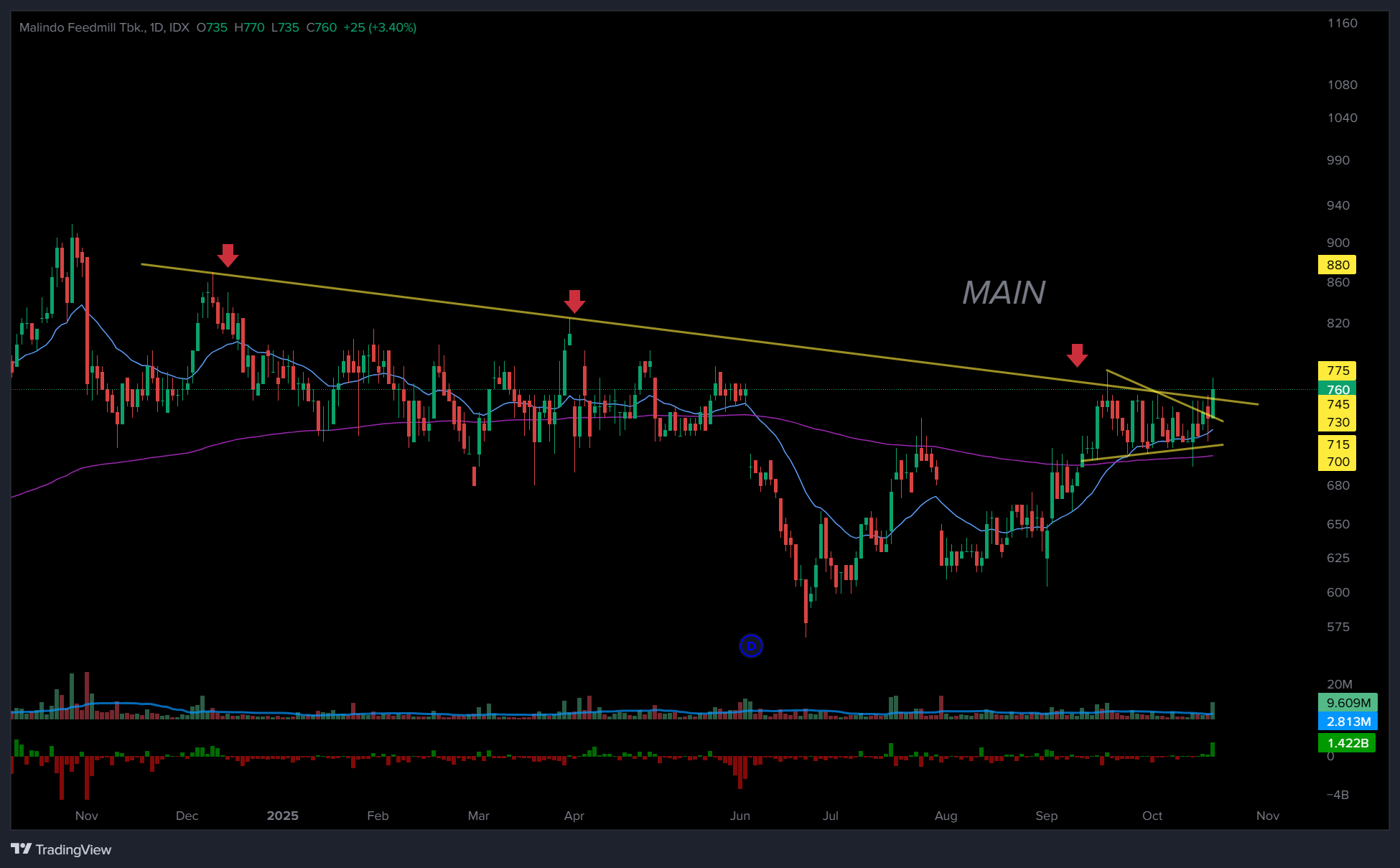
Task: Click the +25 (+3.40%) change value
Action: [380, 27]
